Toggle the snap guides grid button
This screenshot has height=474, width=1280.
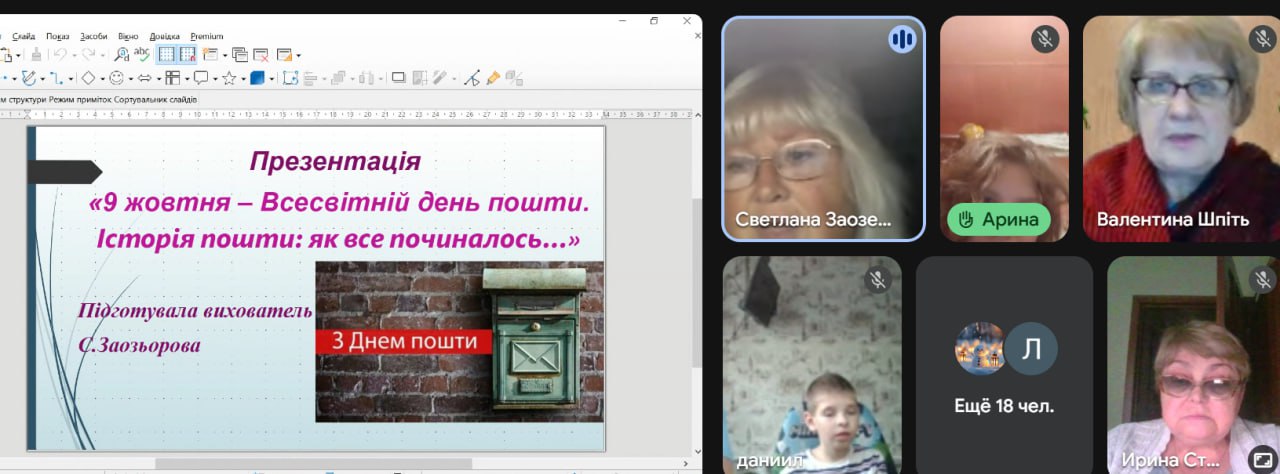tap(187, 55)
